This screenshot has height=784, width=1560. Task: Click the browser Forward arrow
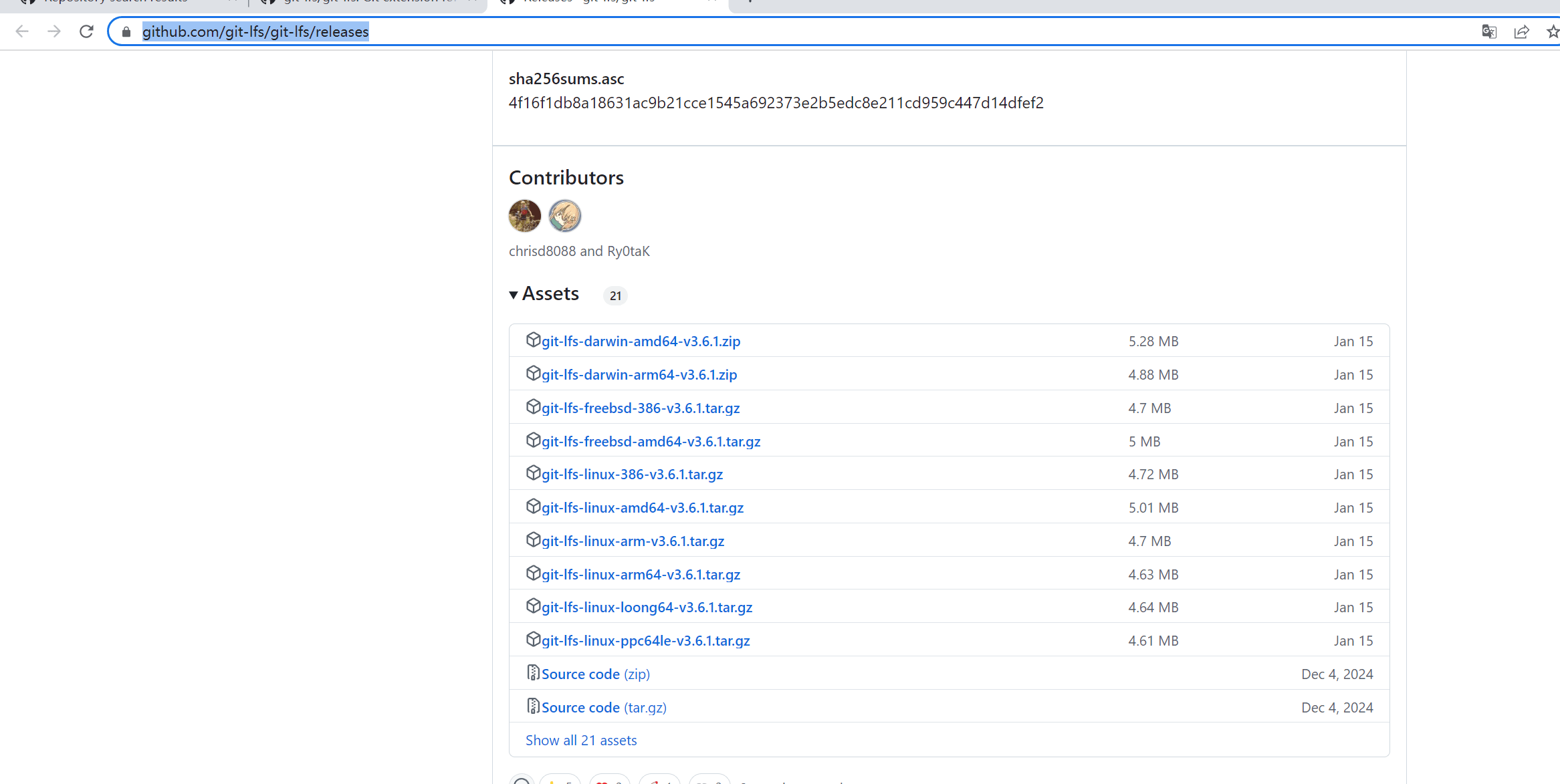pos(54,31)
